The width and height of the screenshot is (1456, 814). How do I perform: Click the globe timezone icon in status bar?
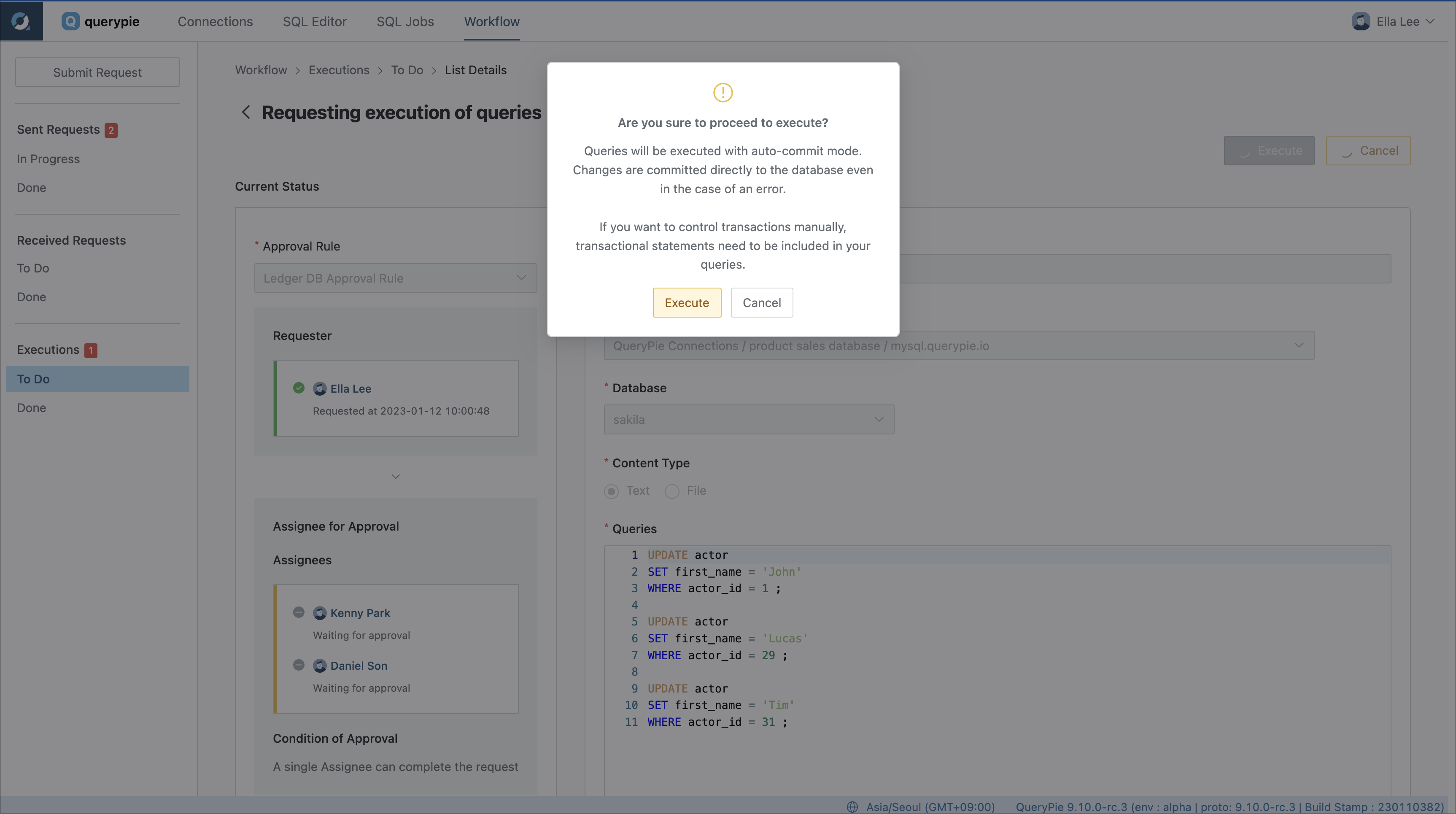852,807
